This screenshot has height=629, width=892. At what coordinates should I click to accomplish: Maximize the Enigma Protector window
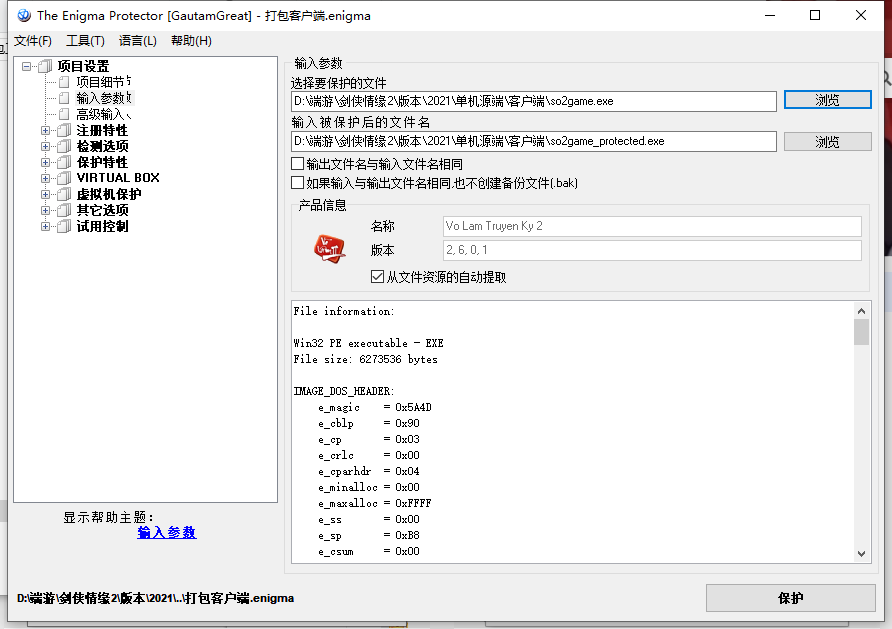815,15
